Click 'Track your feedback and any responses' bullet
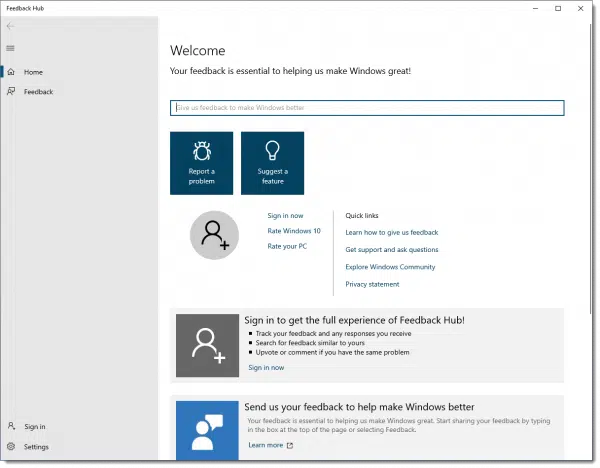This screenshot has width=600, height=468. point(333,333)
